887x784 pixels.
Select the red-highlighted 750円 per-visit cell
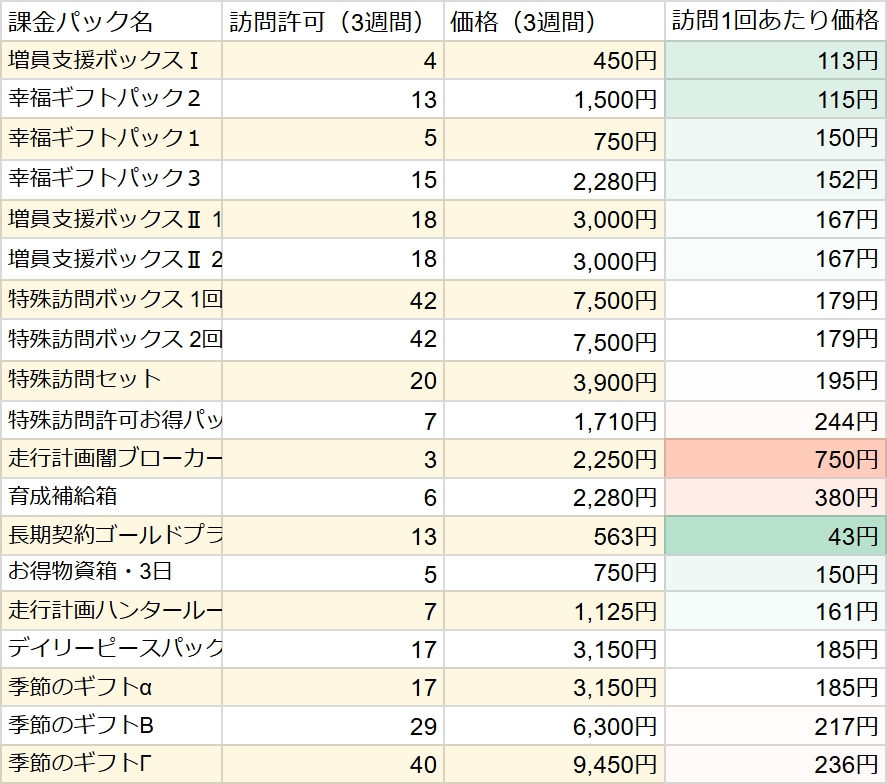776,459
